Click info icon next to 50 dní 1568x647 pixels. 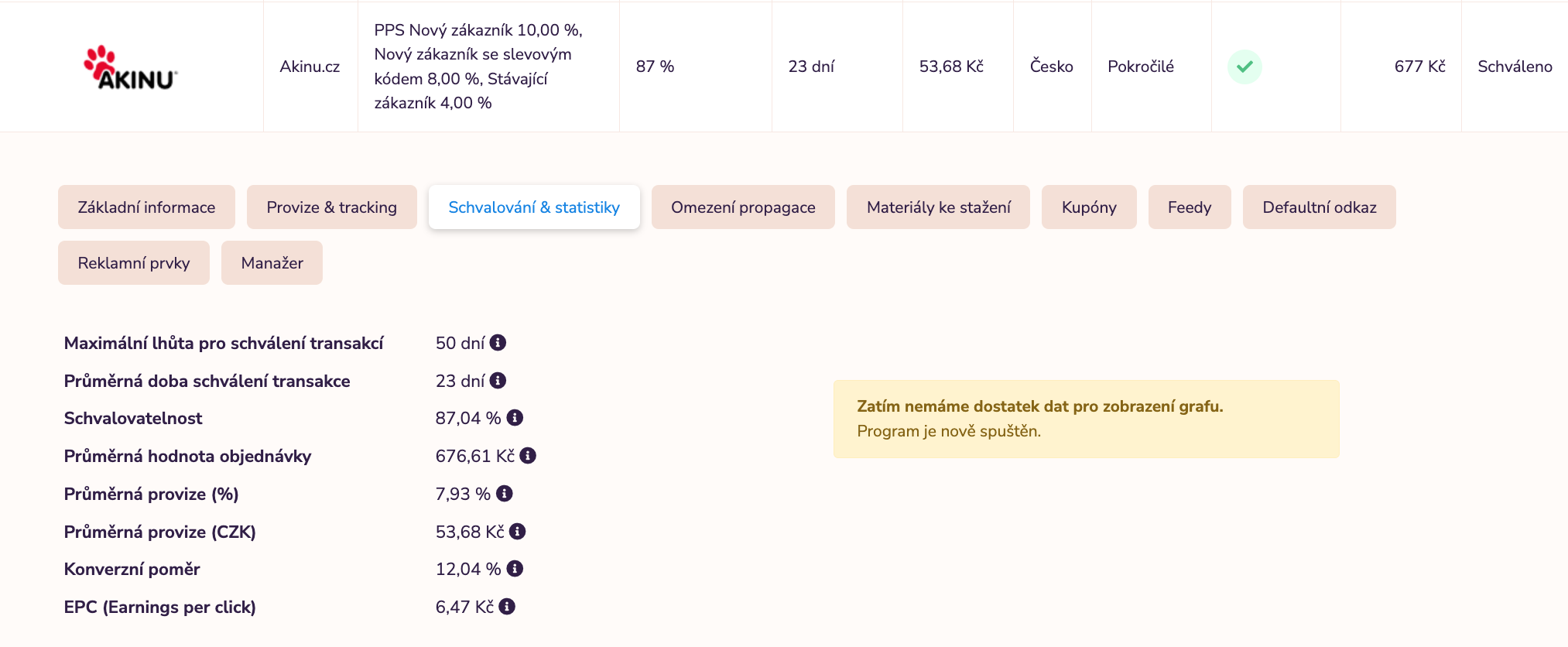[498, 342]
